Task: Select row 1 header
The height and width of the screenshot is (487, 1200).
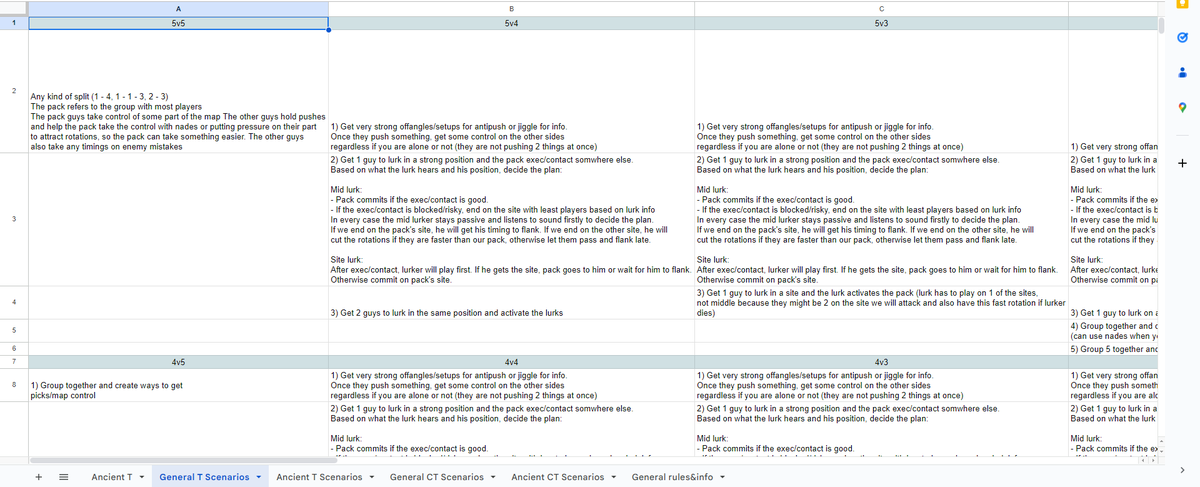Action: click(14, 22)
